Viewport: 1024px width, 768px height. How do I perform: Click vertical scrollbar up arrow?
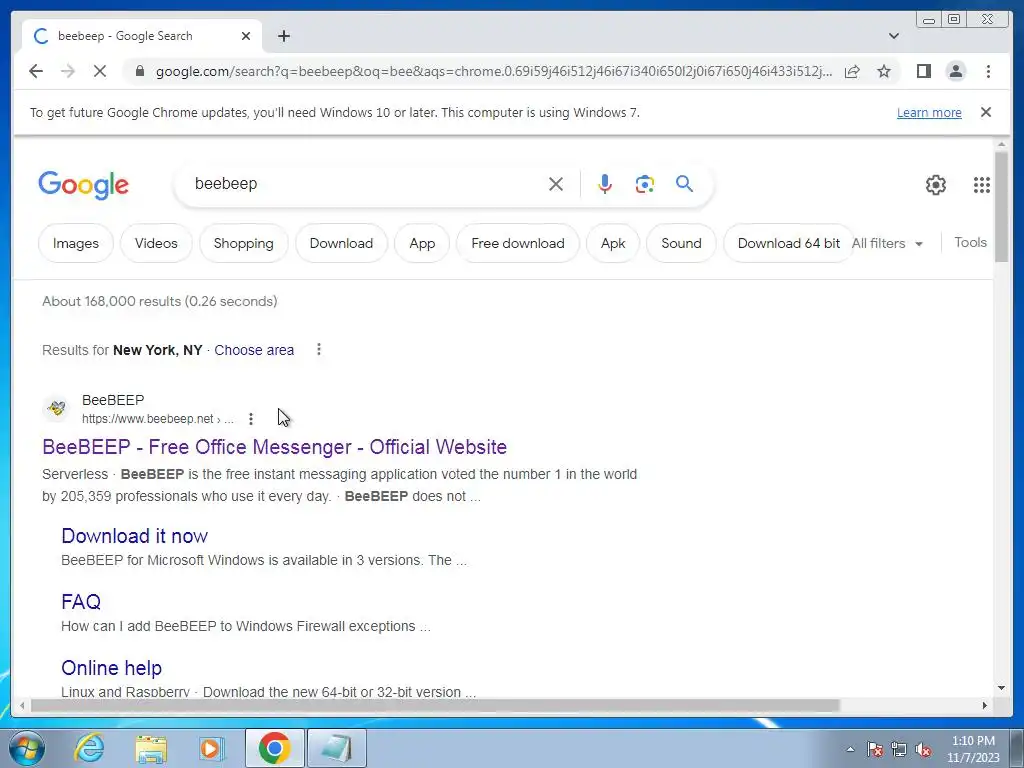pyautogui.click(x=1001, y=144)
